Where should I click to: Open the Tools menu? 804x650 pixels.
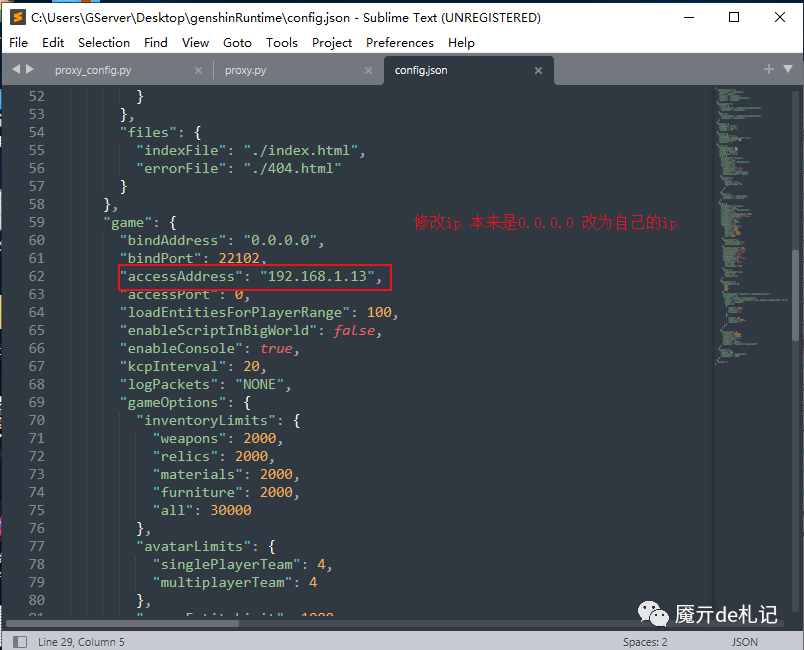(x=282, y=43)
